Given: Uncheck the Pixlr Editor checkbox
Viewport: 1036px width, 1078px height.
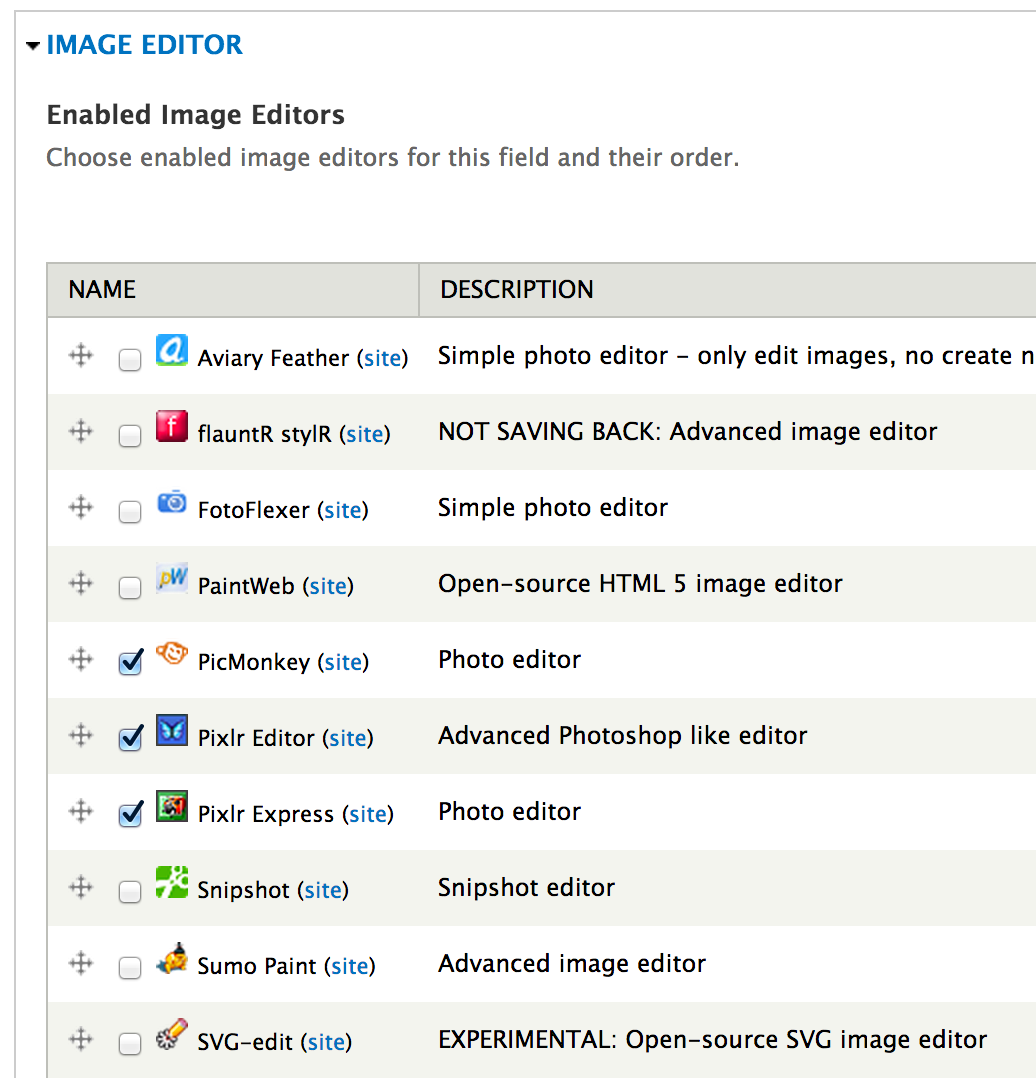Looking at the screenshot, I should click(131, 738).
